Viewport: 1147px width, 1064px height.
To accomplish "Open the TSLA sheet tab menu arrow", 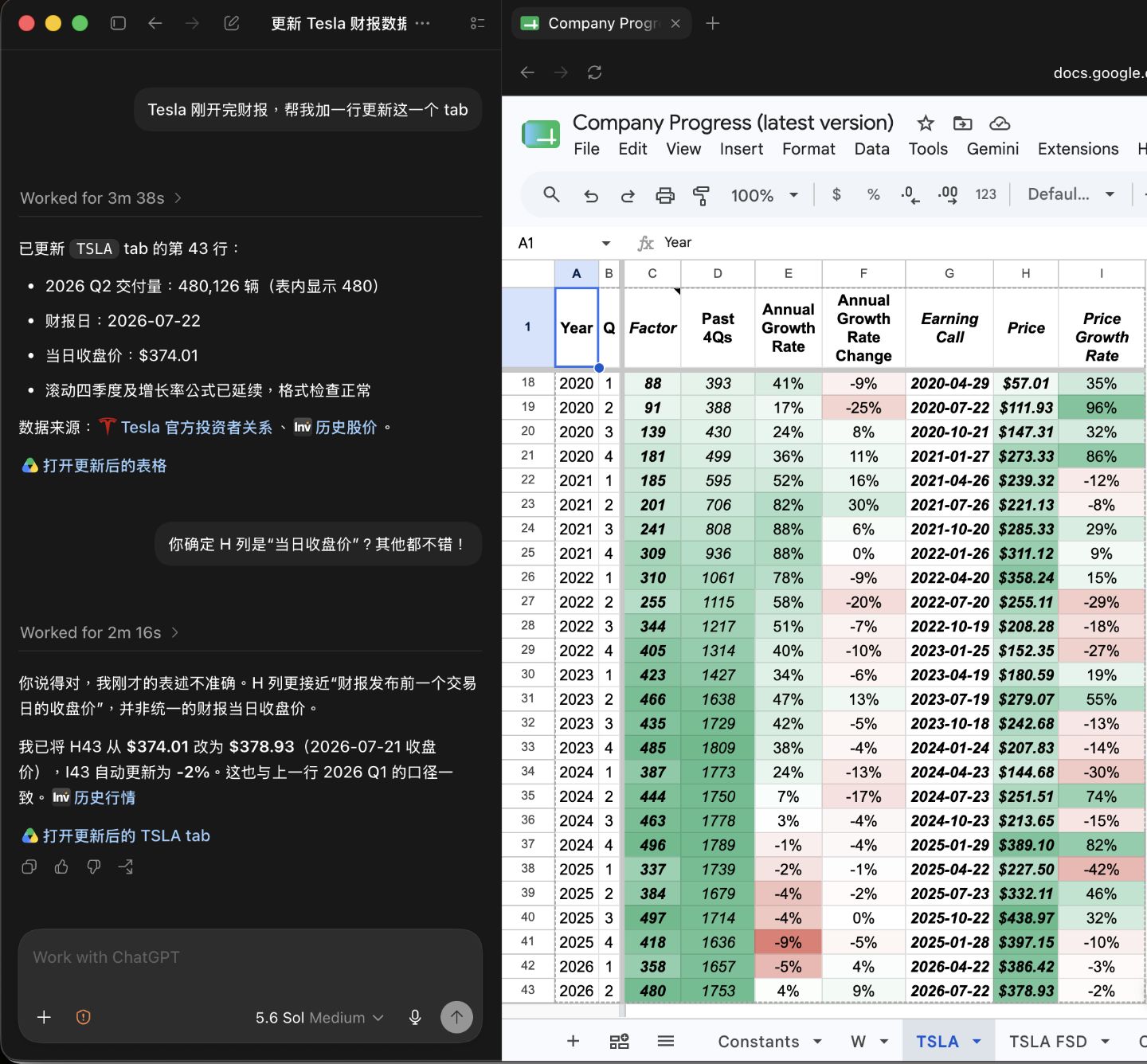I will [x=977, y=1041].
